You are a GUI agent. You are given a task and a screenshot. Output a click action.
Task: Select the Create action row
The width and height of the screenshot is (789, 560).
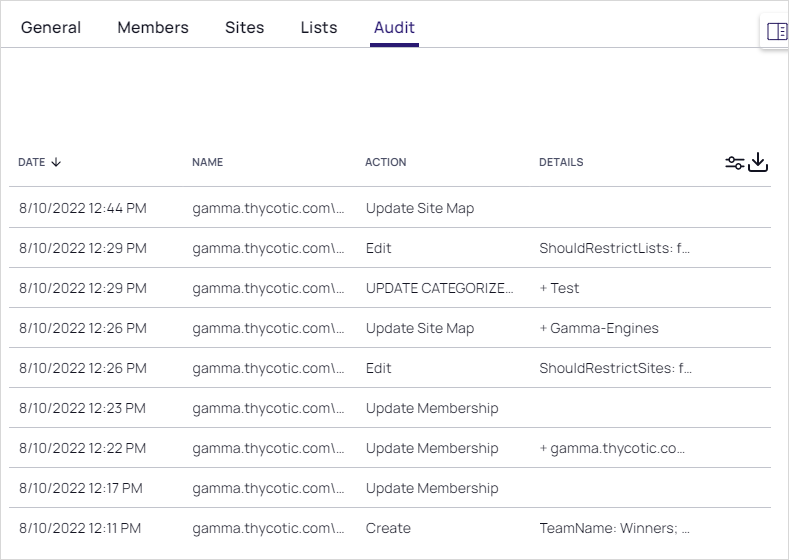click(x=388, y=528)
